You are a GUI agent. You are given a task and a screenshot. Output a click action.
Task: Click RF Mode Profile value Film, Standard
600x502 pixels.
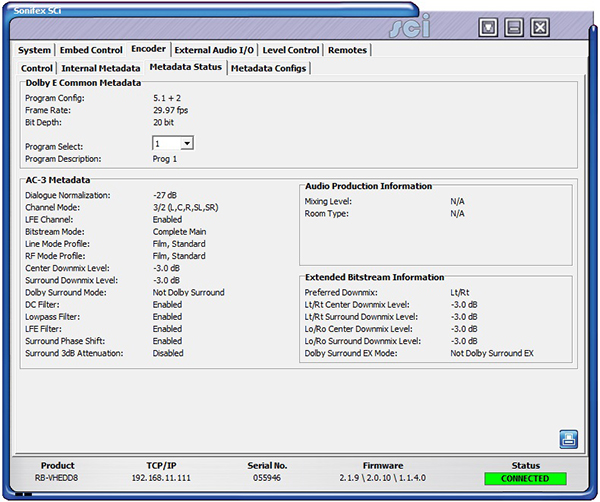tap(179, 256)
